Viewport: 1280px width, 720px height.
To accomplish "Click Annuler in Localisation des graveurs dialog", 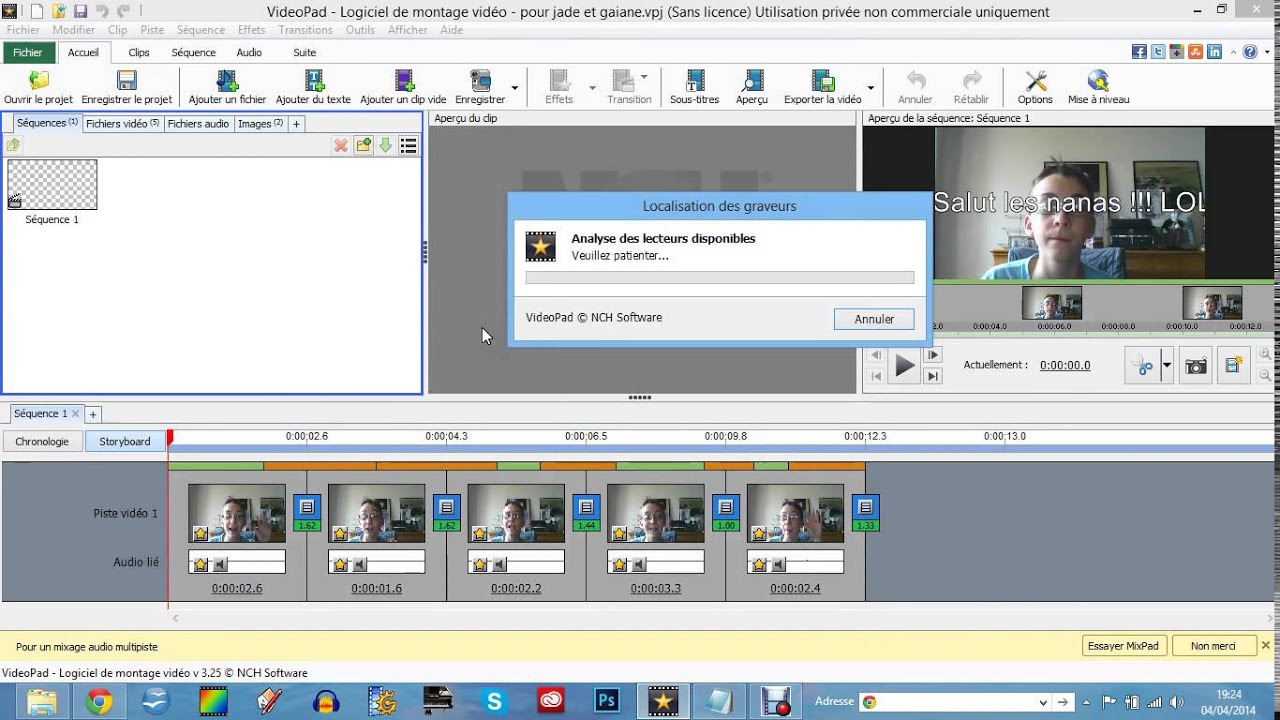I will (874, 319).
